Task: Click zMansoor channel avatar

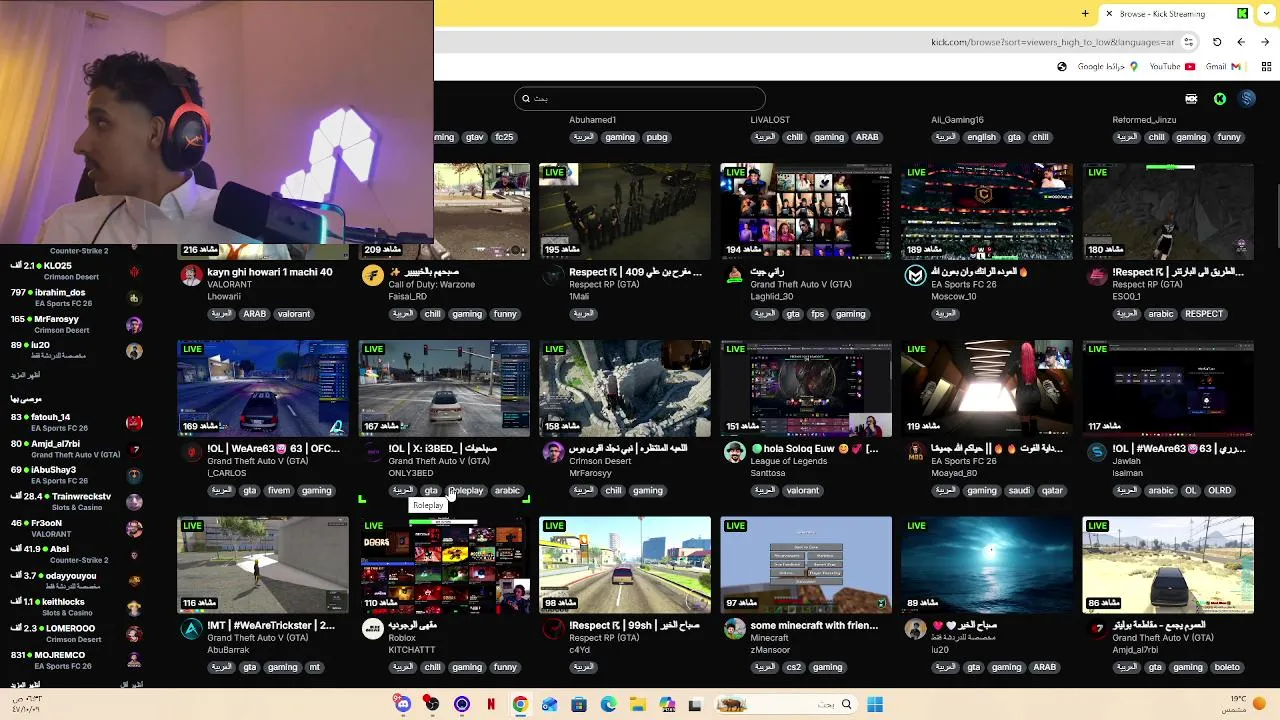Action: 734,629
